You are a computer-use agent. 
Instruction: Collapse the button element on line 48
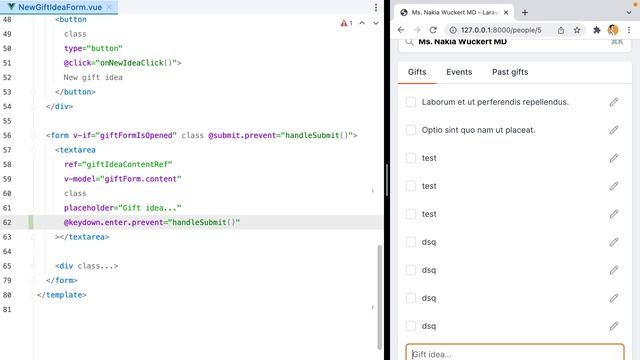tap(33, 20)
